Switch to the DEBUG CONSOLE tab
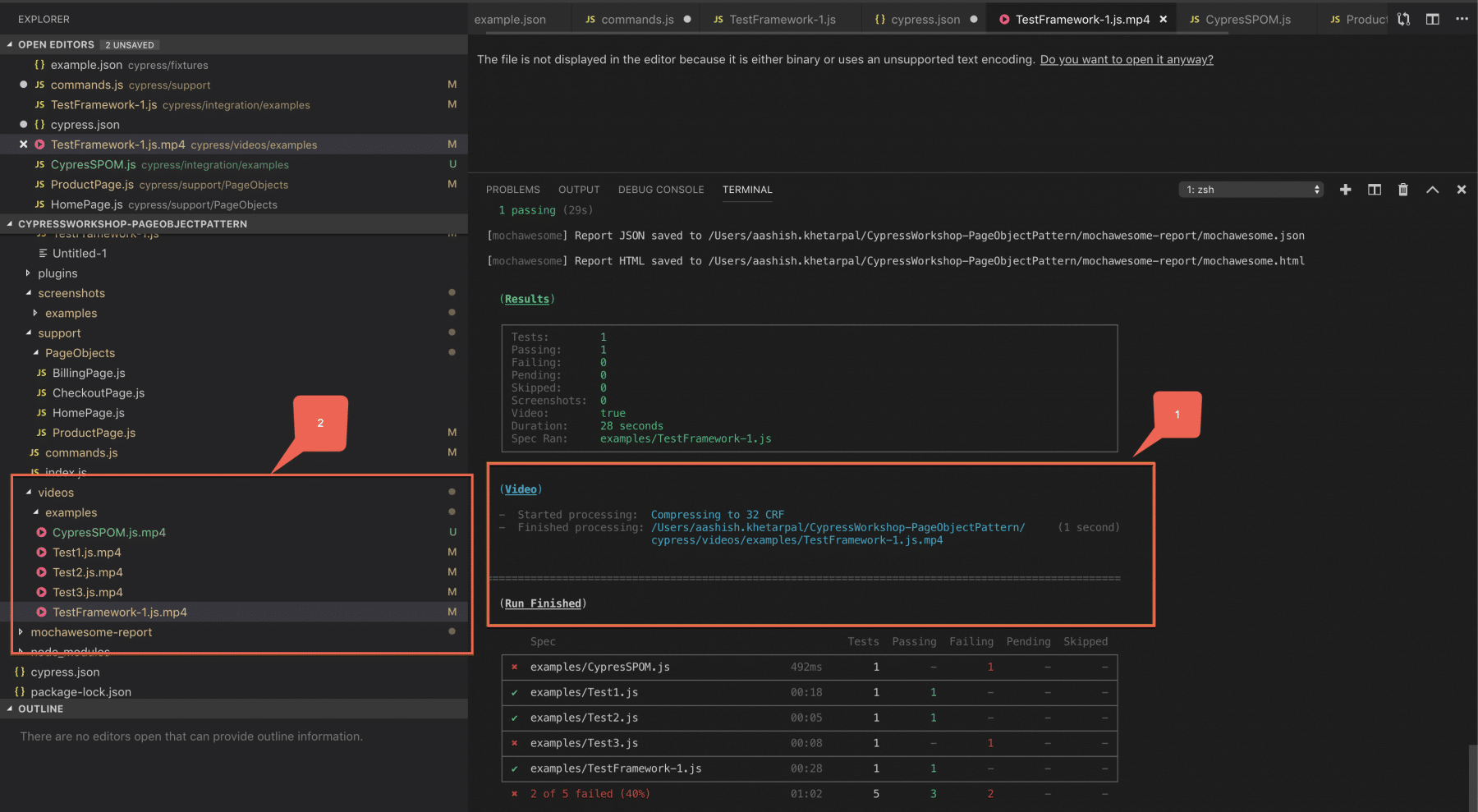This screenshot has width=1478, height=812. (x=661, y=190)
